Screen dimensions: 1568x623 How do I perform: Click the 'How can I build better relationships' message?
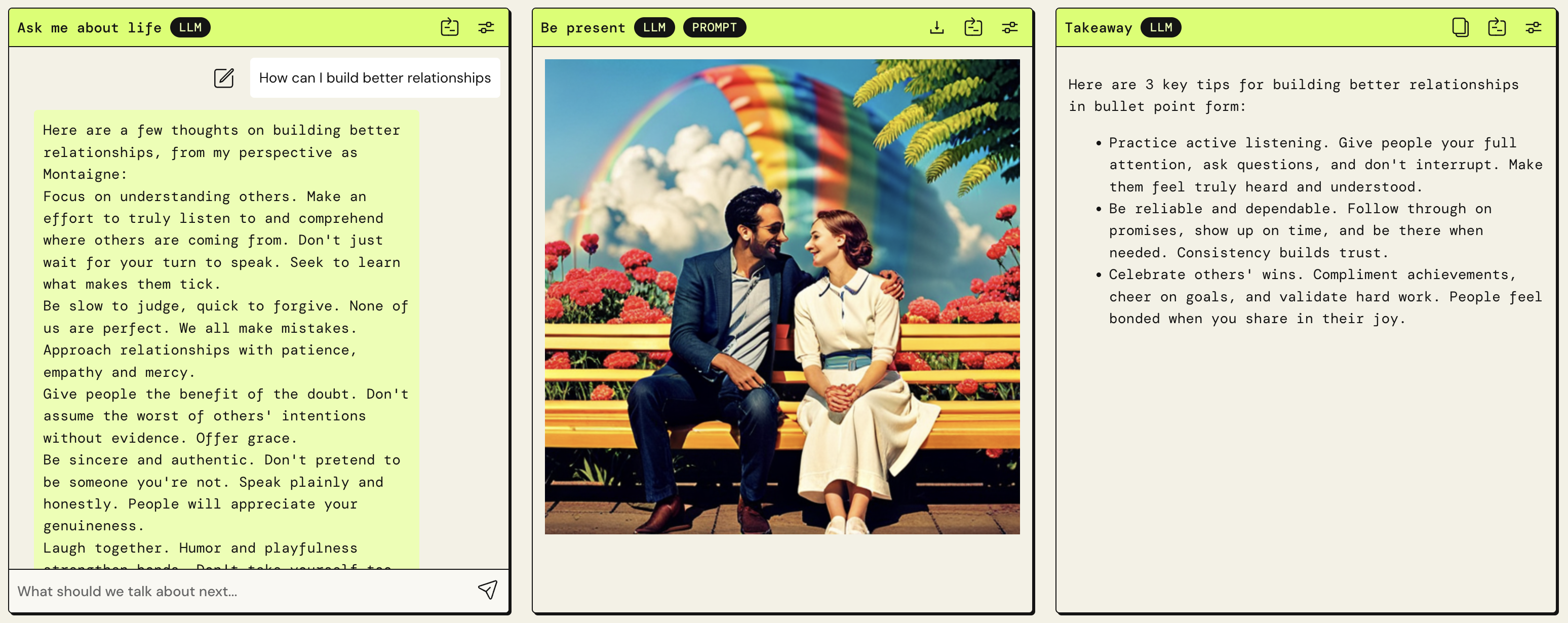[374, 78]
